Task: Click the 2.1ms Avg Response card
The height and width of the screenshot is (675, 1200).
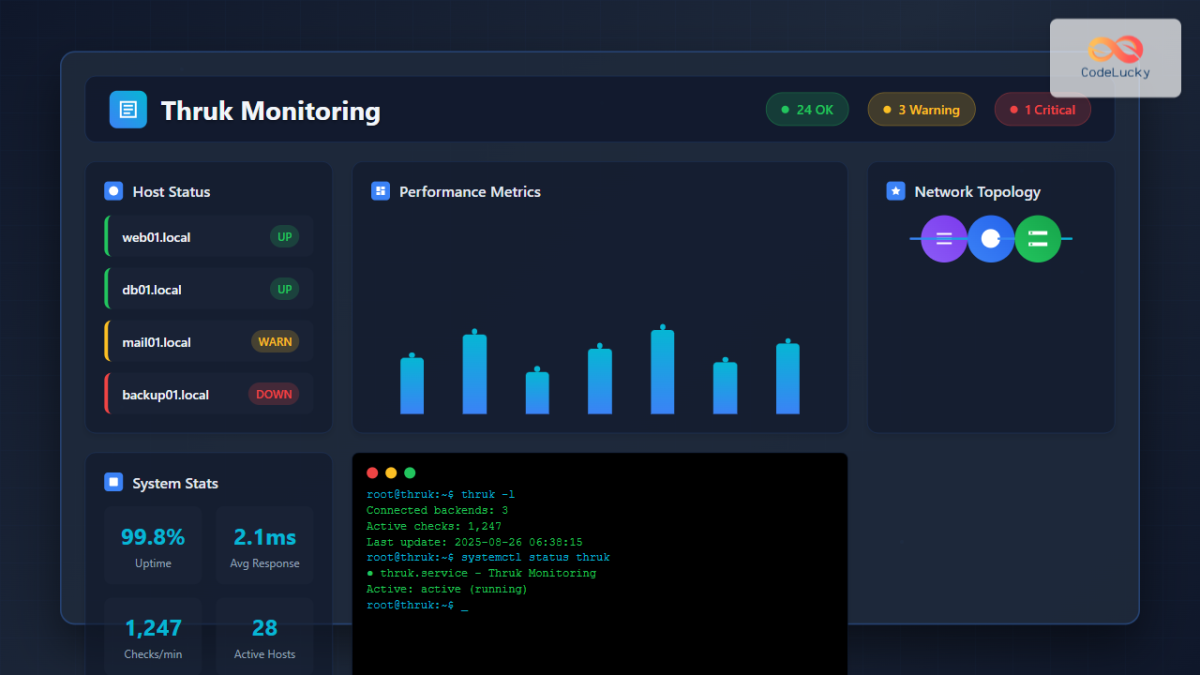Action: (264, 545)
